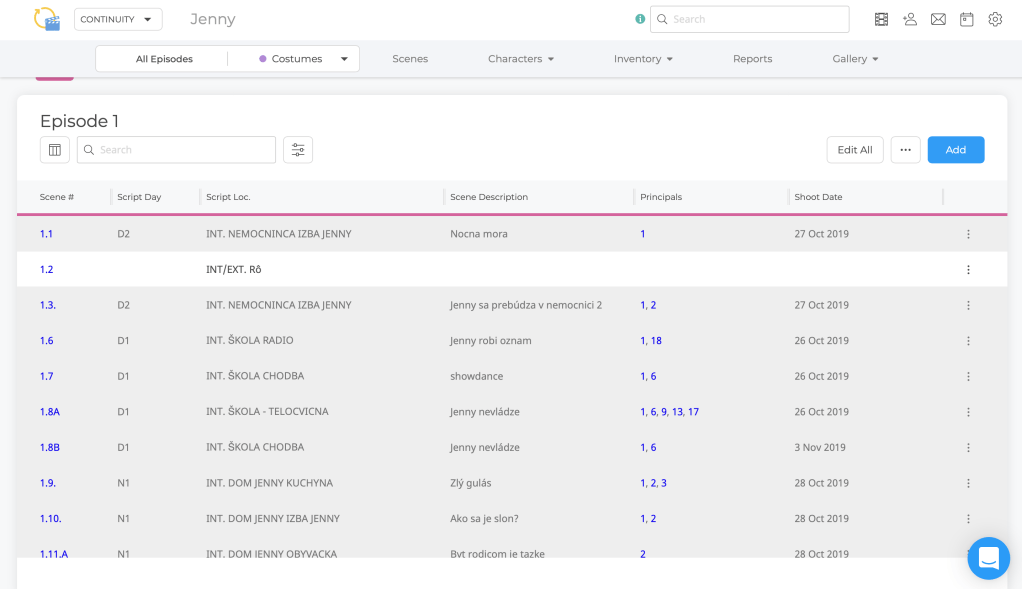Click the film strip icon in header
The height and width of the screenshot is (589, 1022).
tap(881, 19)
